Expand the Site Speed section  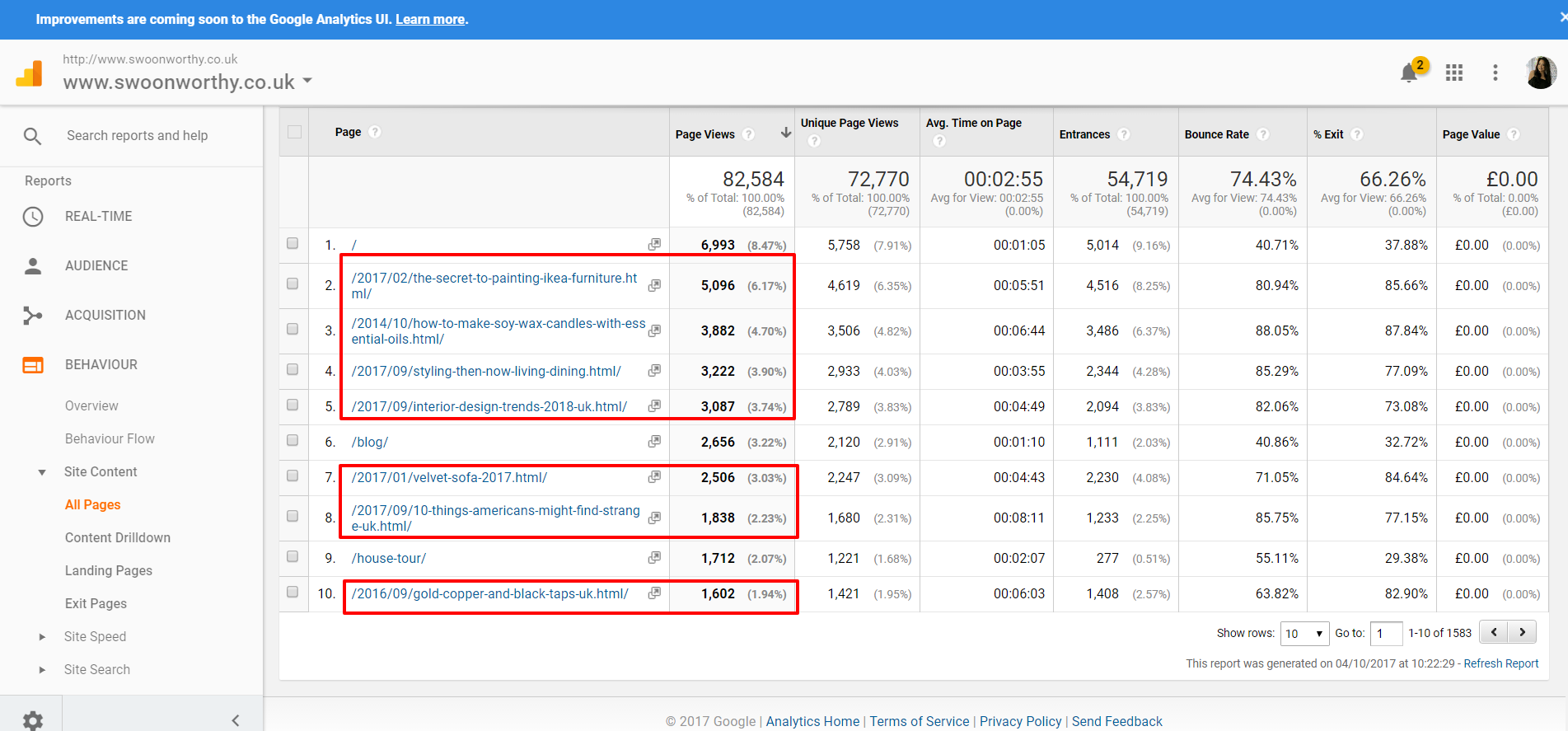[x=43, y=636]
